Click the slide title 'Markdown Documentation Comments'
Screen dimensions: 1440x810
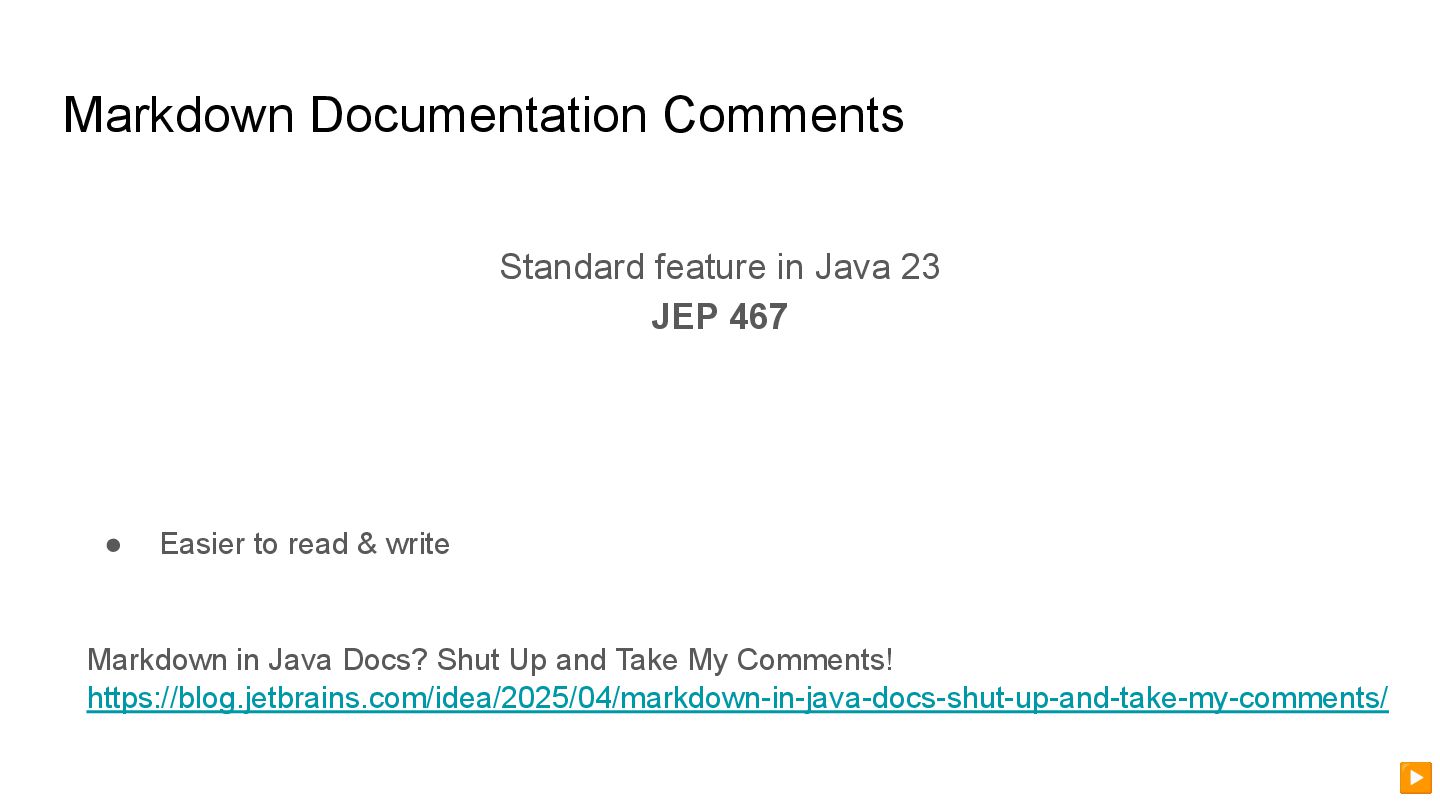(x=483, y=115)
